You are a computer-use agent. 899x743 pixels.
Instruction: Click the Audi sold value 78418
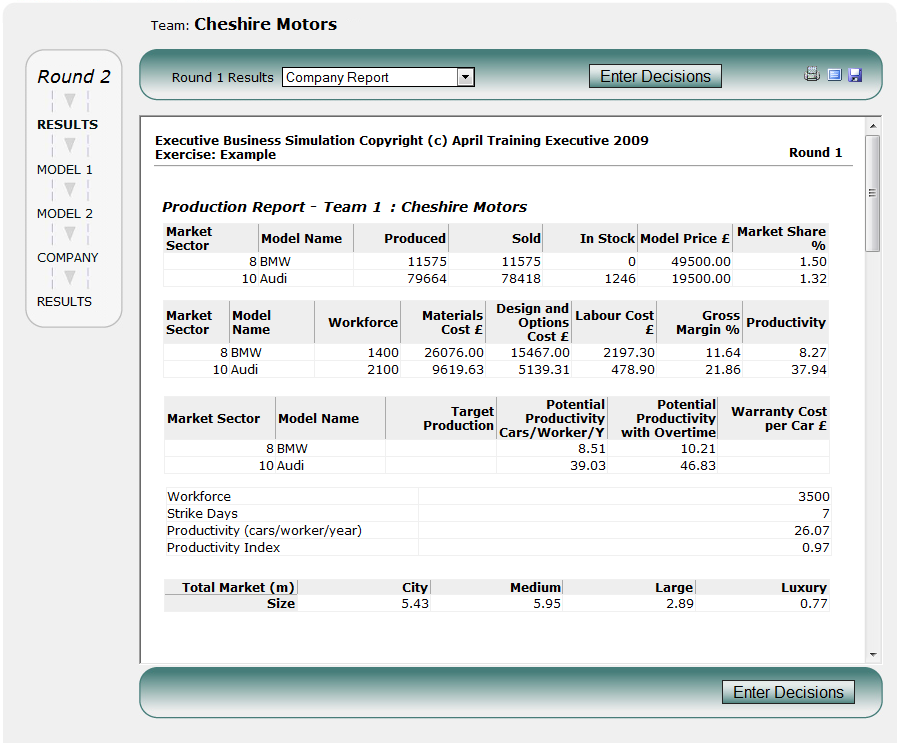pos(521,279)
